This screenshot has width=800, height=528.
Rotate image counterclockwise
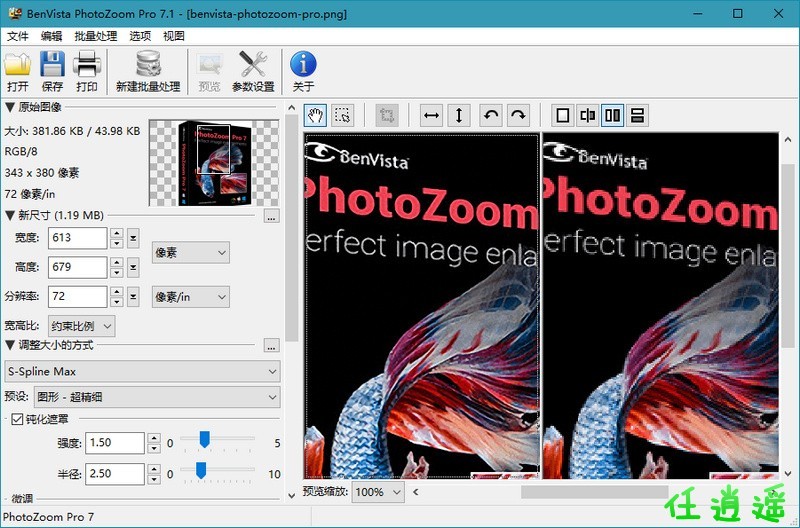491,115
